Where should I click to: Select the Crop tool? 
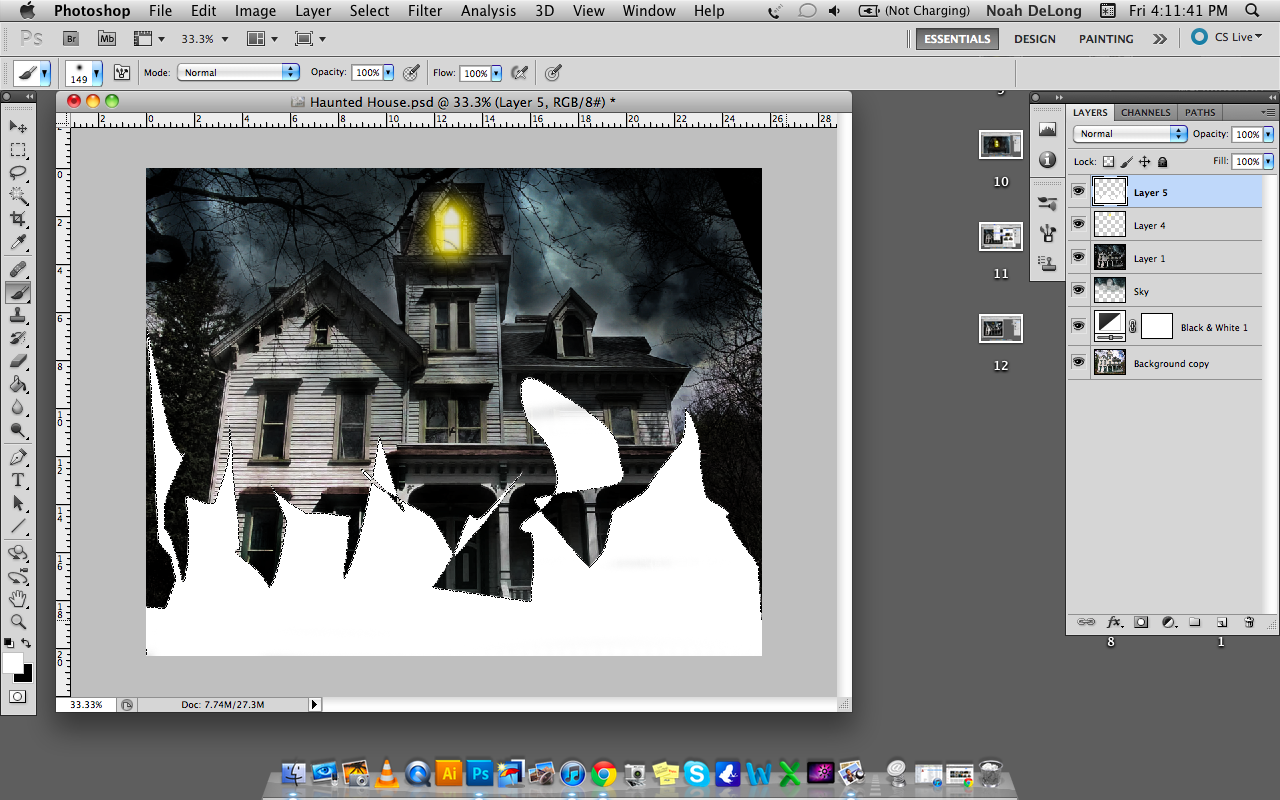tap(18, 219)
